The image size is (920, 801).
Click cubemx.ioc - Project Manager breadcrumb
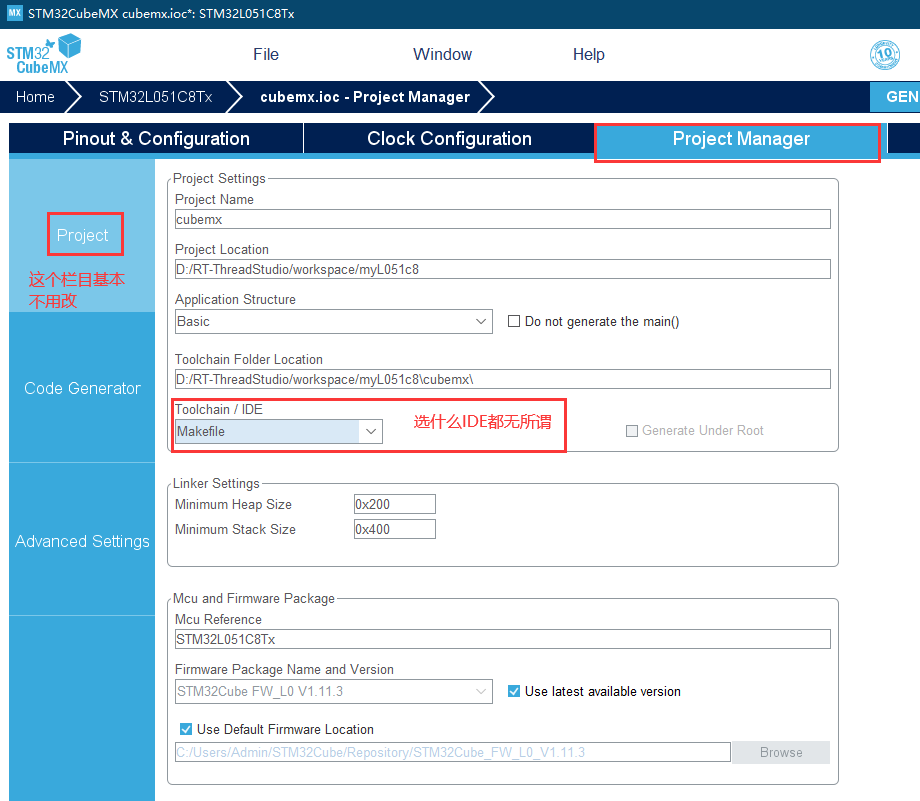point(365,97)
